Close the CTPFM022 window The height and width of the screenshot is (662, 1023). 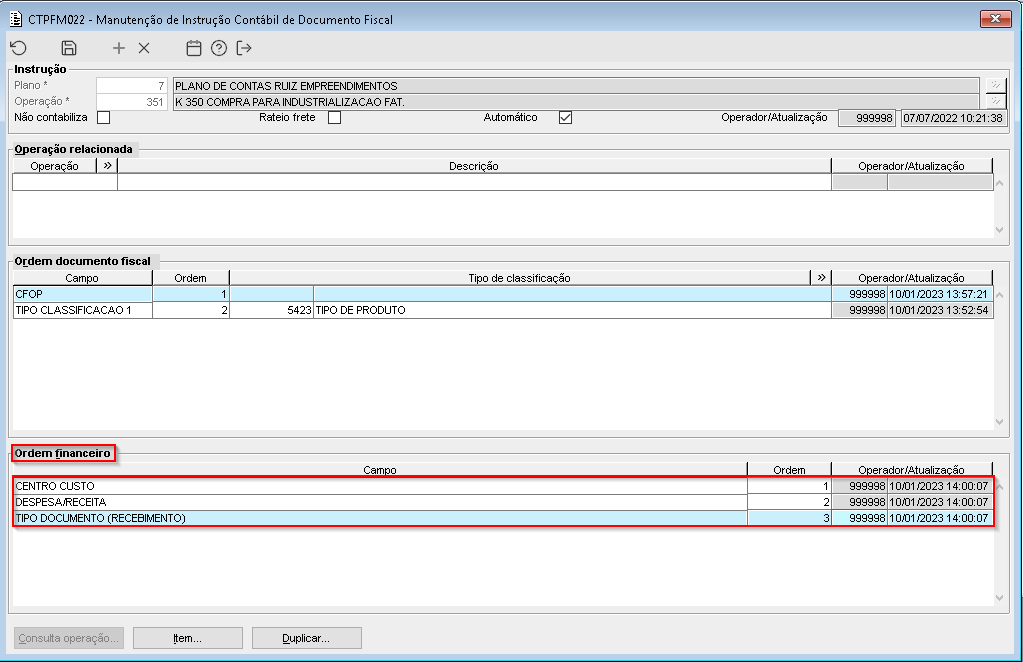coord(996,19)
